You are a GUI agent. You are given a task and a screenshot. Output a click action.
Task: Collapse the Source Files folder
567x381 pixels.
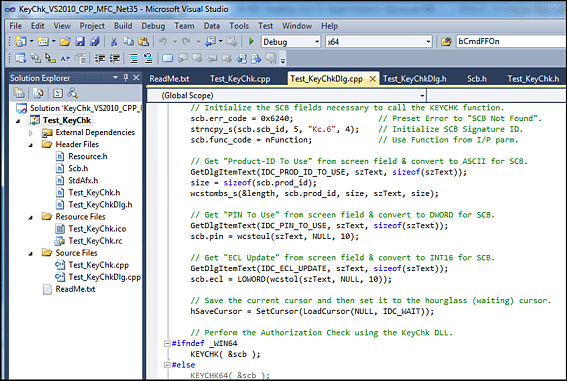pos(31,253)
